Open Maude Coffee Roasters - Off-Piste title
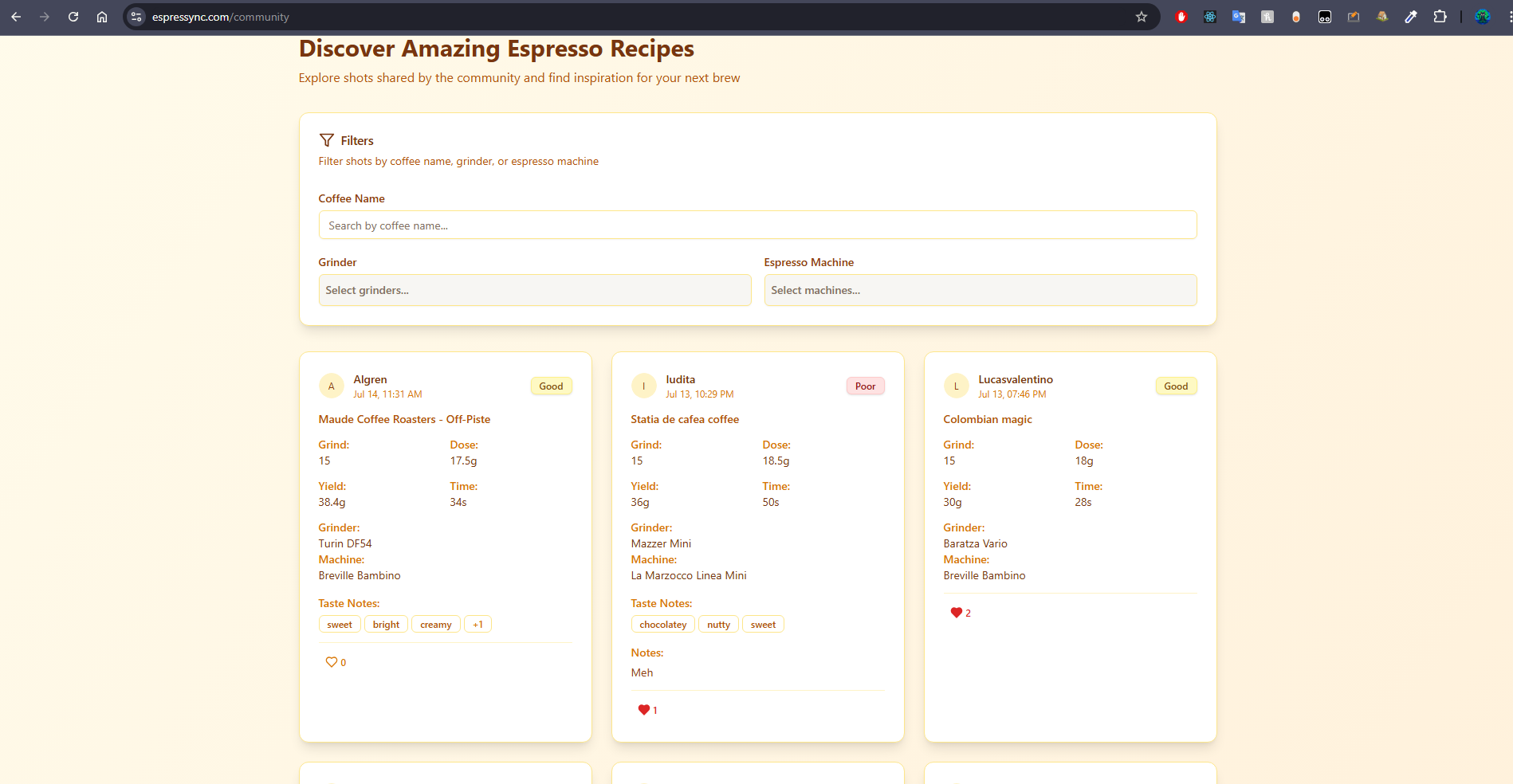This screenshot has width=1513, height=784. pos(404,419)
